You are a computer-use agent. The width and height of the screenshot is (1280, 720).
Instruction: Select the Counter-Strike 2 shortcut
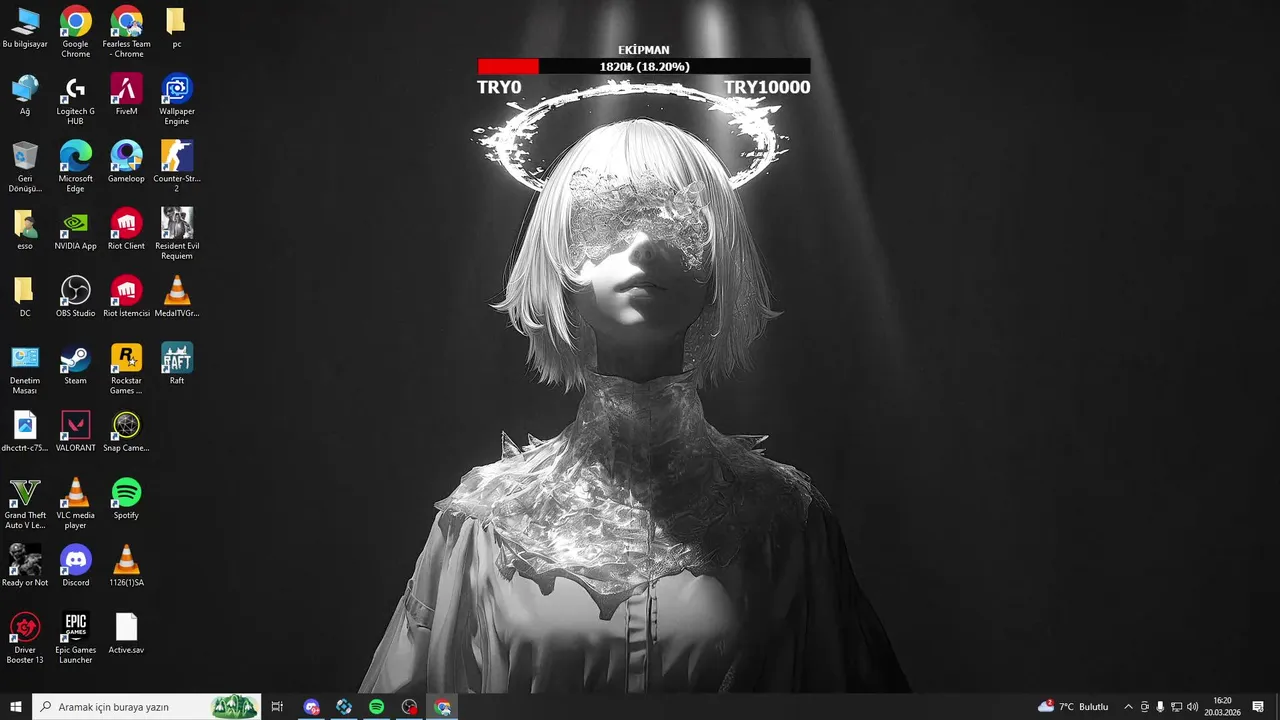176,166
